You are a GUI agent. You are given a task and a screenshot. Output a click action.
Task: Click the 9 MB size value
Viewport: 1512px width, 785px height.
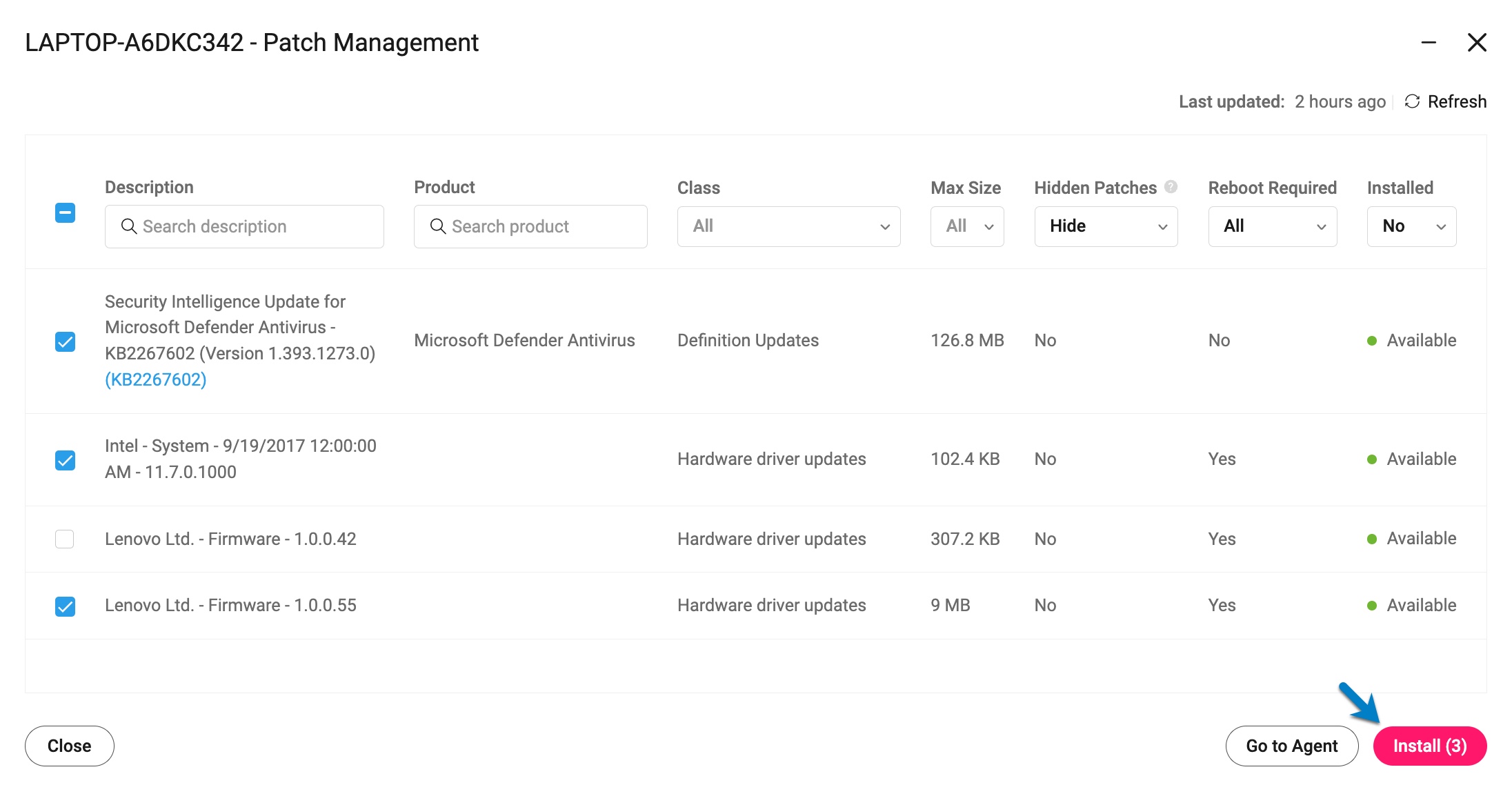click(951, 605)
